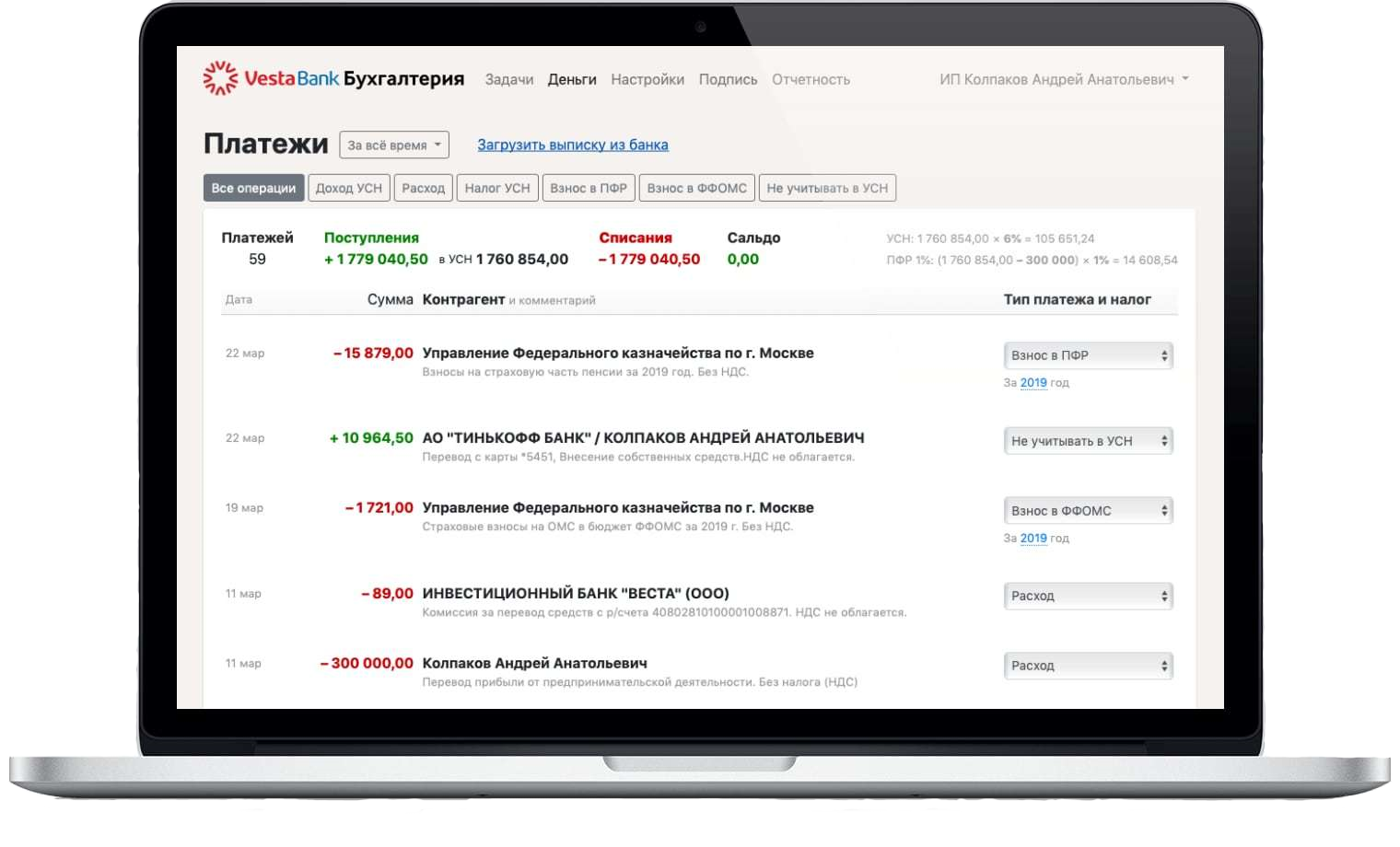This screenshot has width=1400, height=847.
Task: Click the Сумма column header
Action: pyautogui.click(x=391, y=300)
